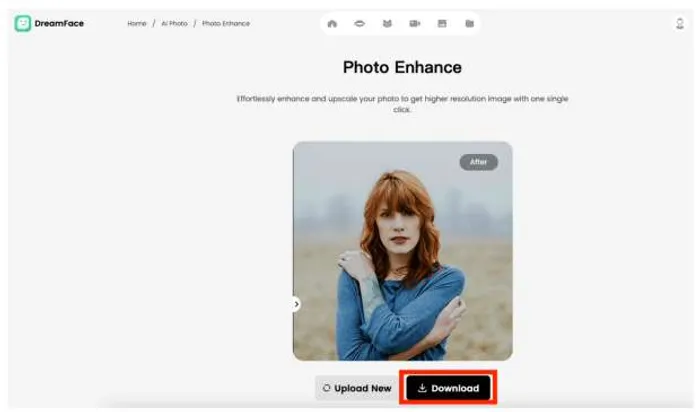Click the home icon in top navigation

coord(333,23)
